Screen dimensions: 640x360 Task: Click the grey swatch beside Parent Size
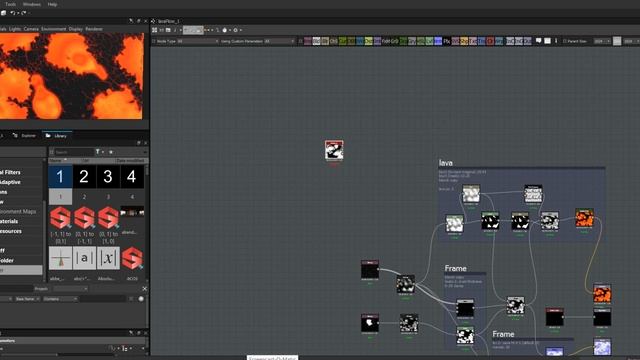[x=617, y=41]
